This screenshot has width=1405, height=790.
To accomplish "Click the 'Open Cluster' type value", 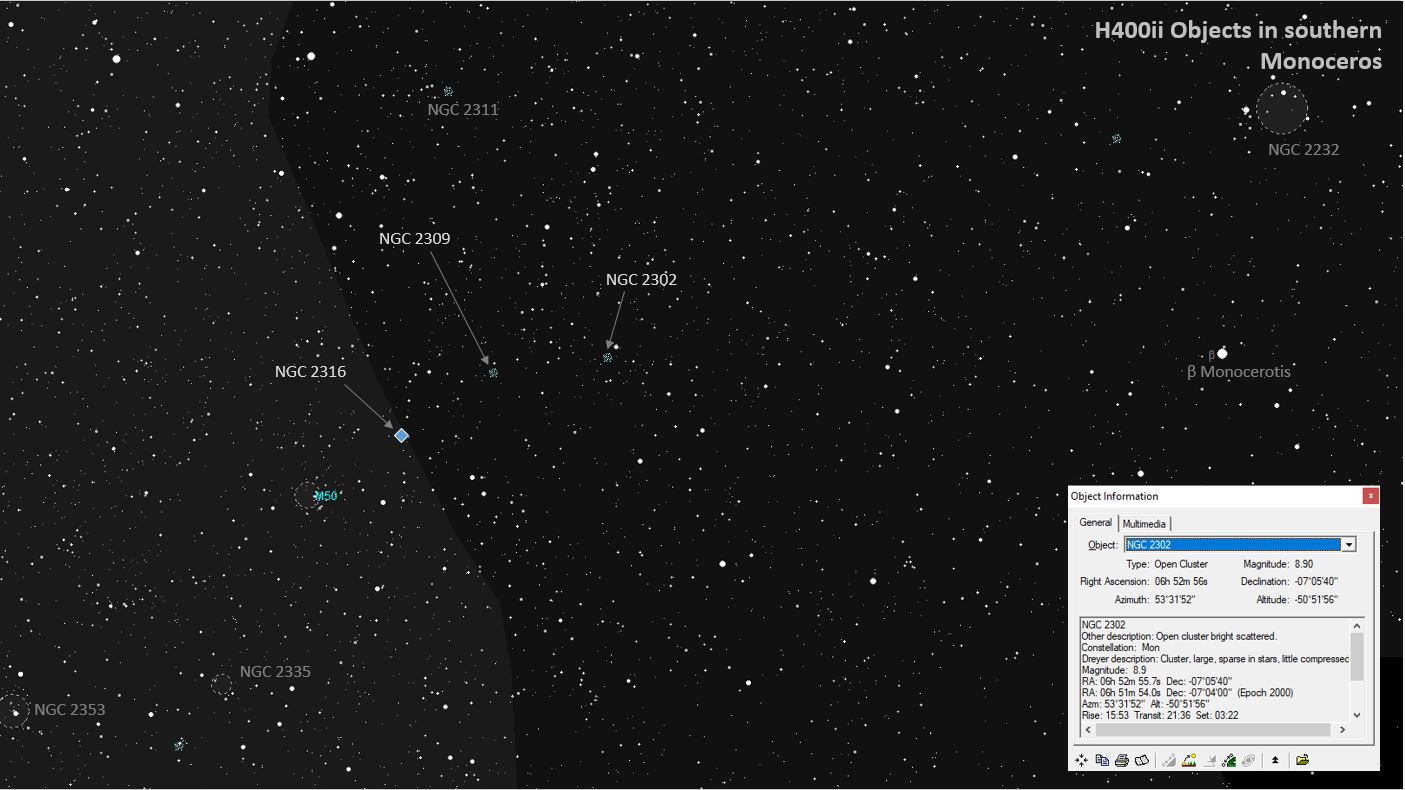I will [x=1181, y=564].
